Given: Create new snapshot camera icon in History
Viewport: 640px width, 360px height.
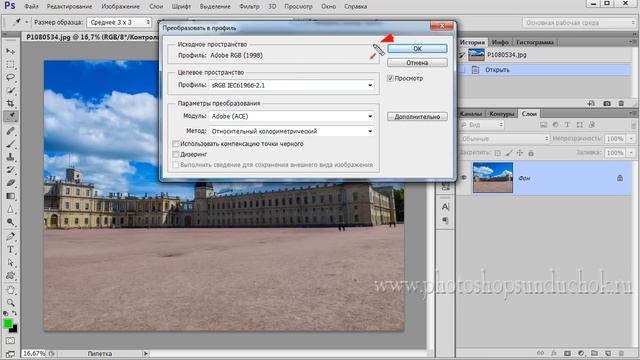Looking at the screenshot, I should tap(607, 104).
